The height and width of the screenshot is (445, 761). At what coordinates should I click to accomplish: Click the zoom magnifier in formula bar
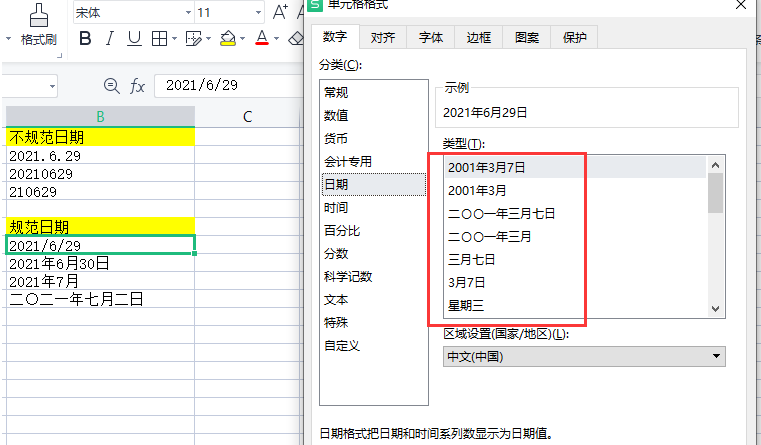click(x=112, y=86)
